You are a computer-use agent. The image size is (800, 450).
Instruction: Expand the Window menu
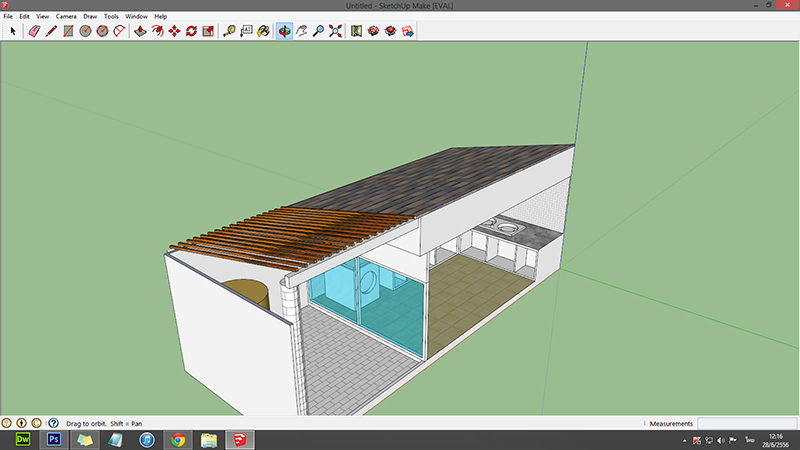click(x=136, y=17)
